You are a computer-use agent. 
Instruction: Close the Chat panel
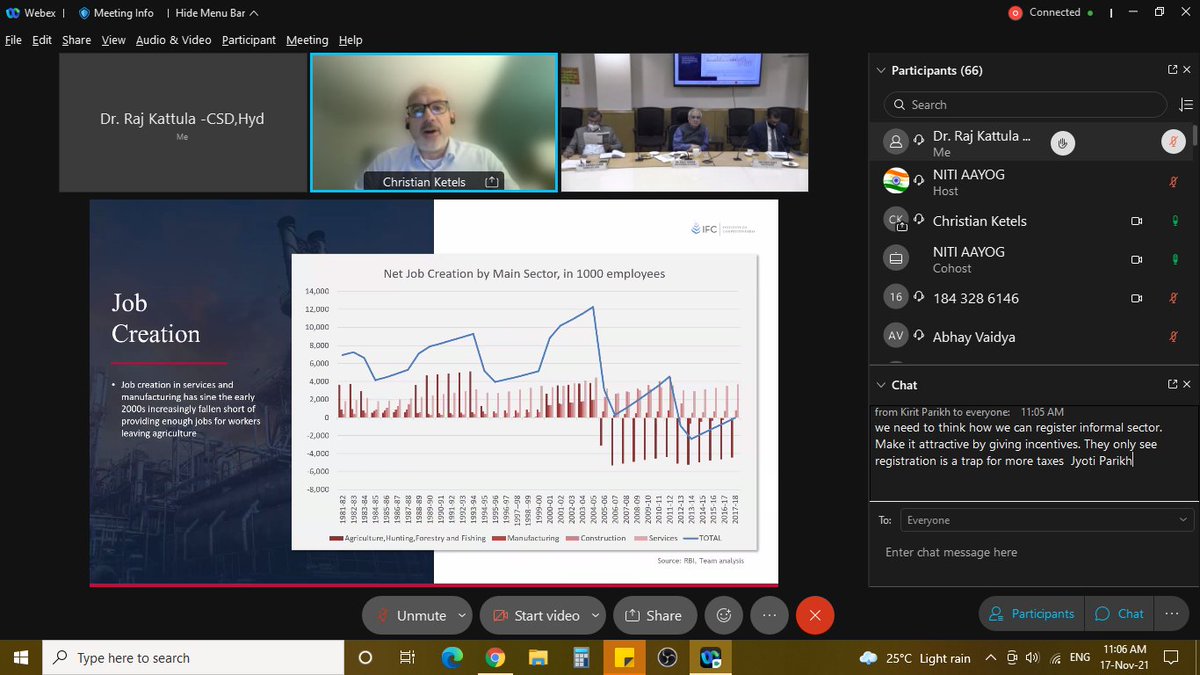(1187, 384)
